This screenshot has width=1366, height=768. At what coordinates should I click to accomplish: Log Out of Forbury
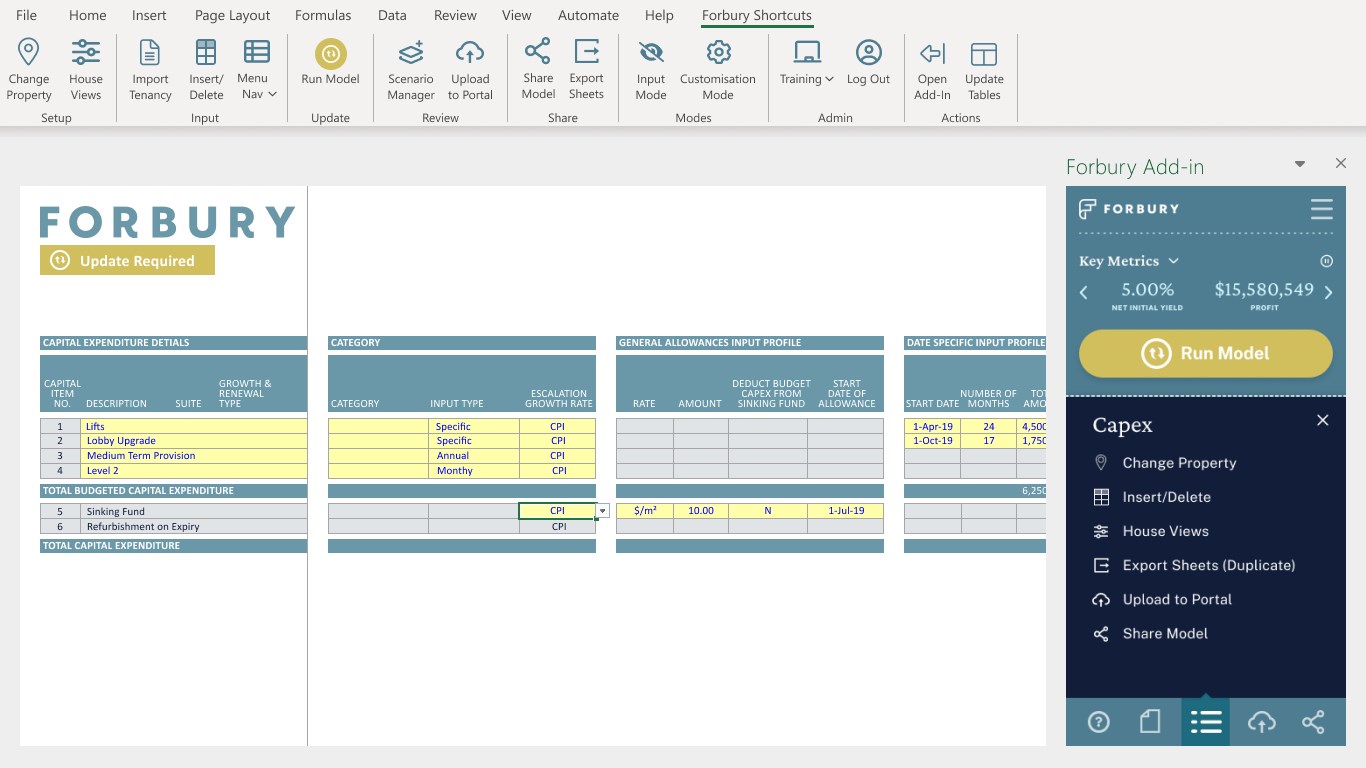[x=868, y=62]
